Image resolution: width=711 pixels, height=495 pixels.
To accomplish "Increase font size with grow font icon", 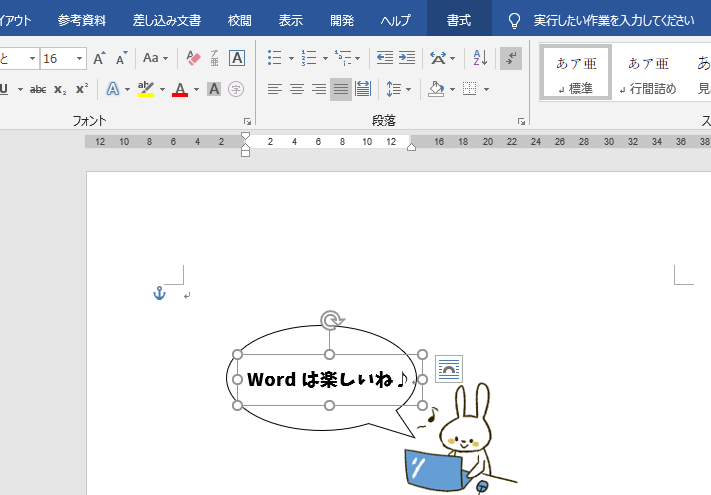I will [x=99, y=58].
